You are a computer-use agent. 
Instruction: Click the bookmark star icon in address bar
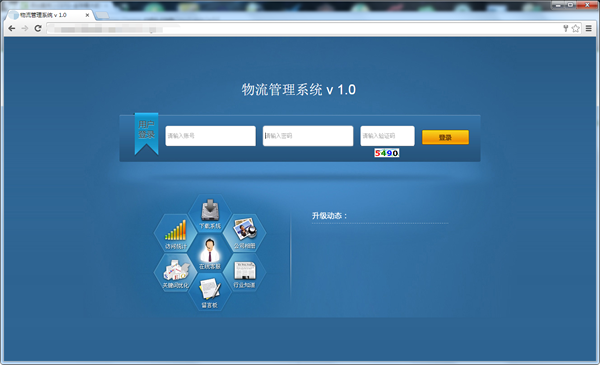coord(576,28)
